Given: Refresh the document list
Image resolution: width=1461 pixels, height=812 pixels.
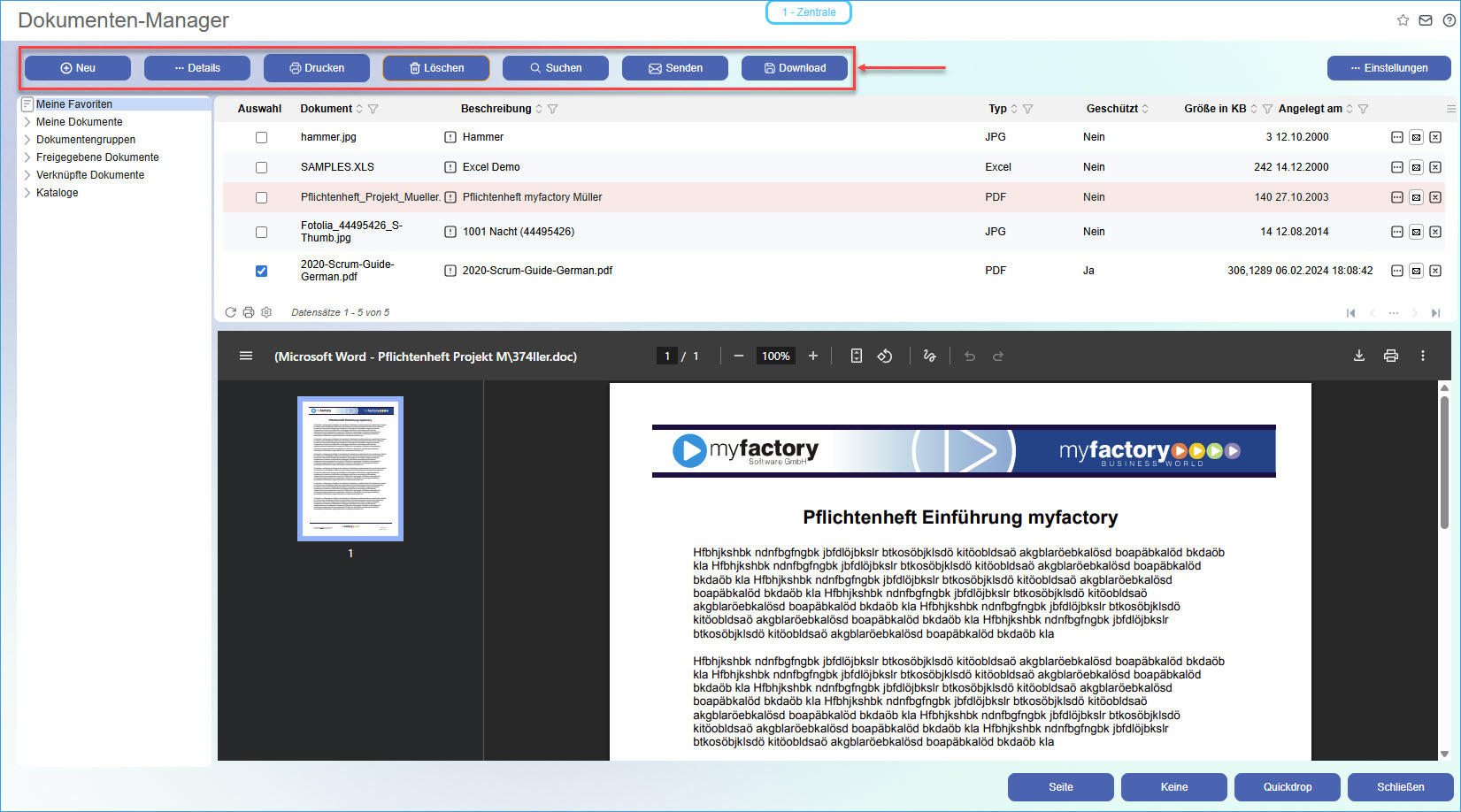Looking at the screenshot, I should tap(231, 312).
